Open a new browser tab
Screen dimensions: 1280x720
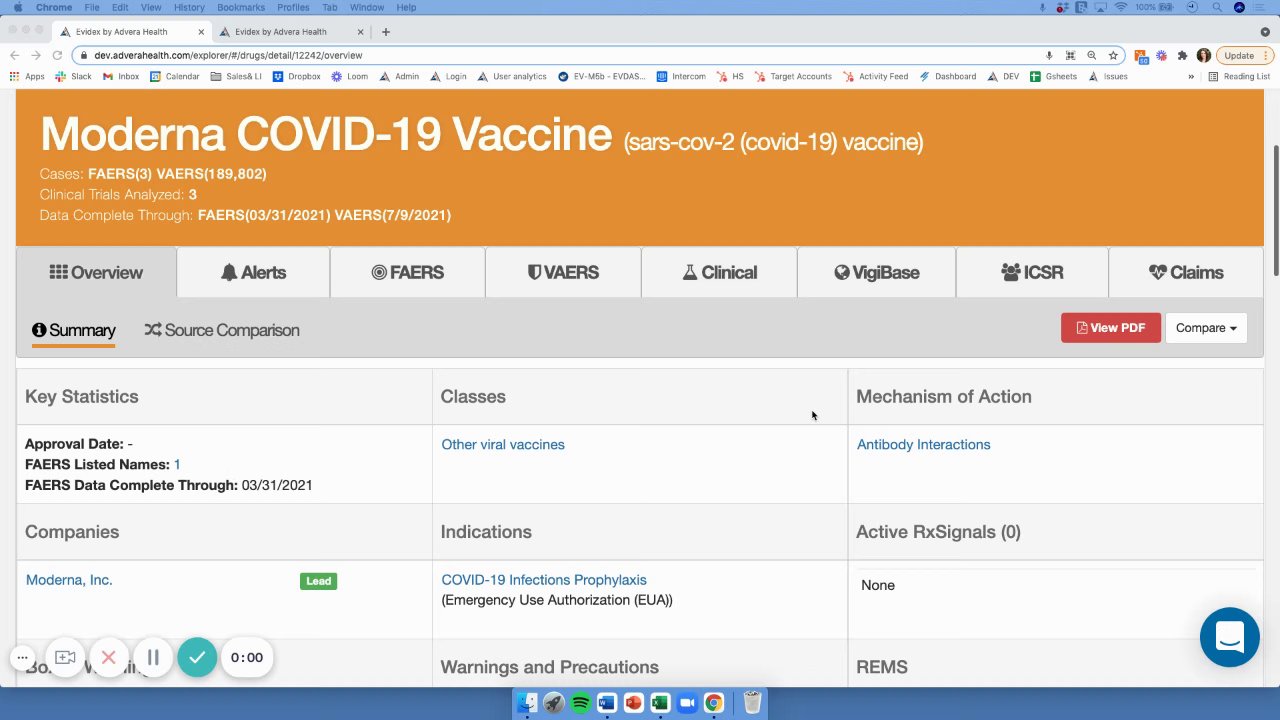click(x=386, y=31)
